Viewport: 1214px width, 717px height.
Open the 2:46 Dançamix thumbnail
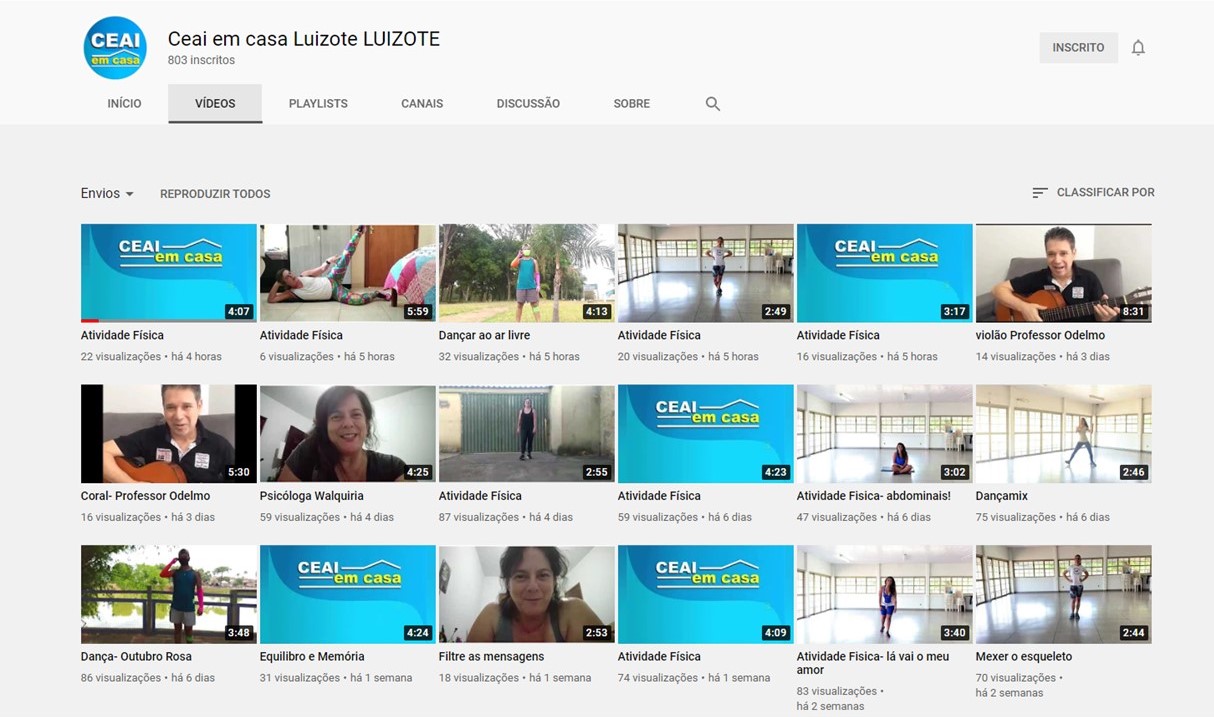1064,434
